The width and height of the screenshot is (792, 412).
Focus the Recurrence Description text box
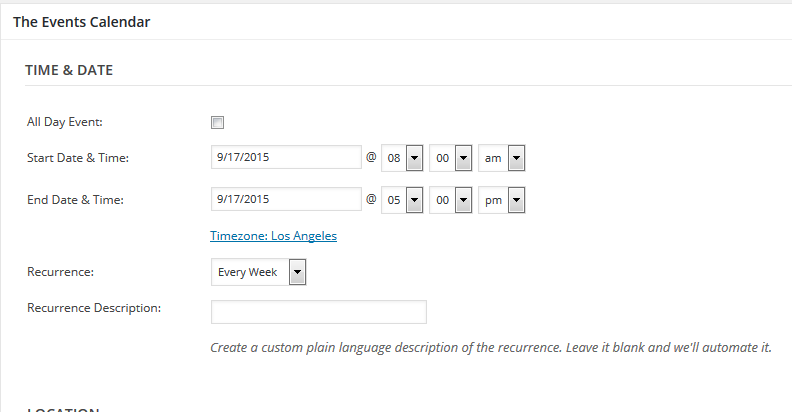(318, 312)
